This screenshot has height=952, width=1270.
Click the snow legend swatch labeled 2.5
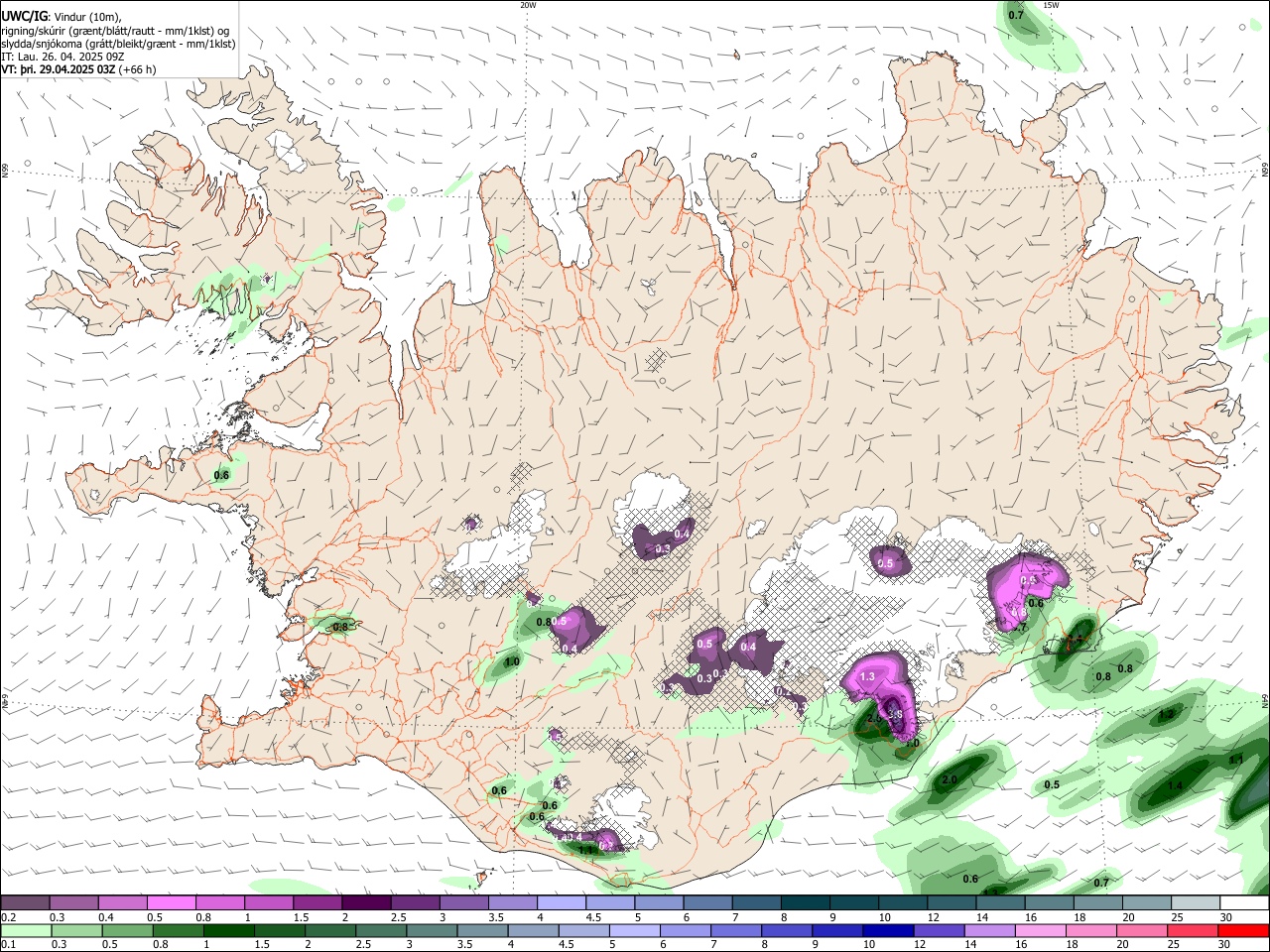pyautogui.click(x=415, y=903)
